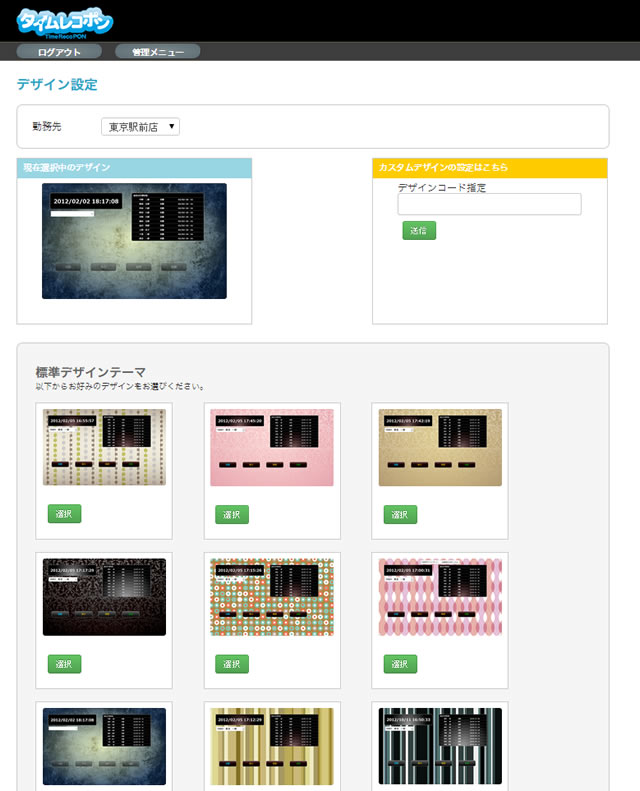Click the TimeRecoPON logo

click(65, 21)
